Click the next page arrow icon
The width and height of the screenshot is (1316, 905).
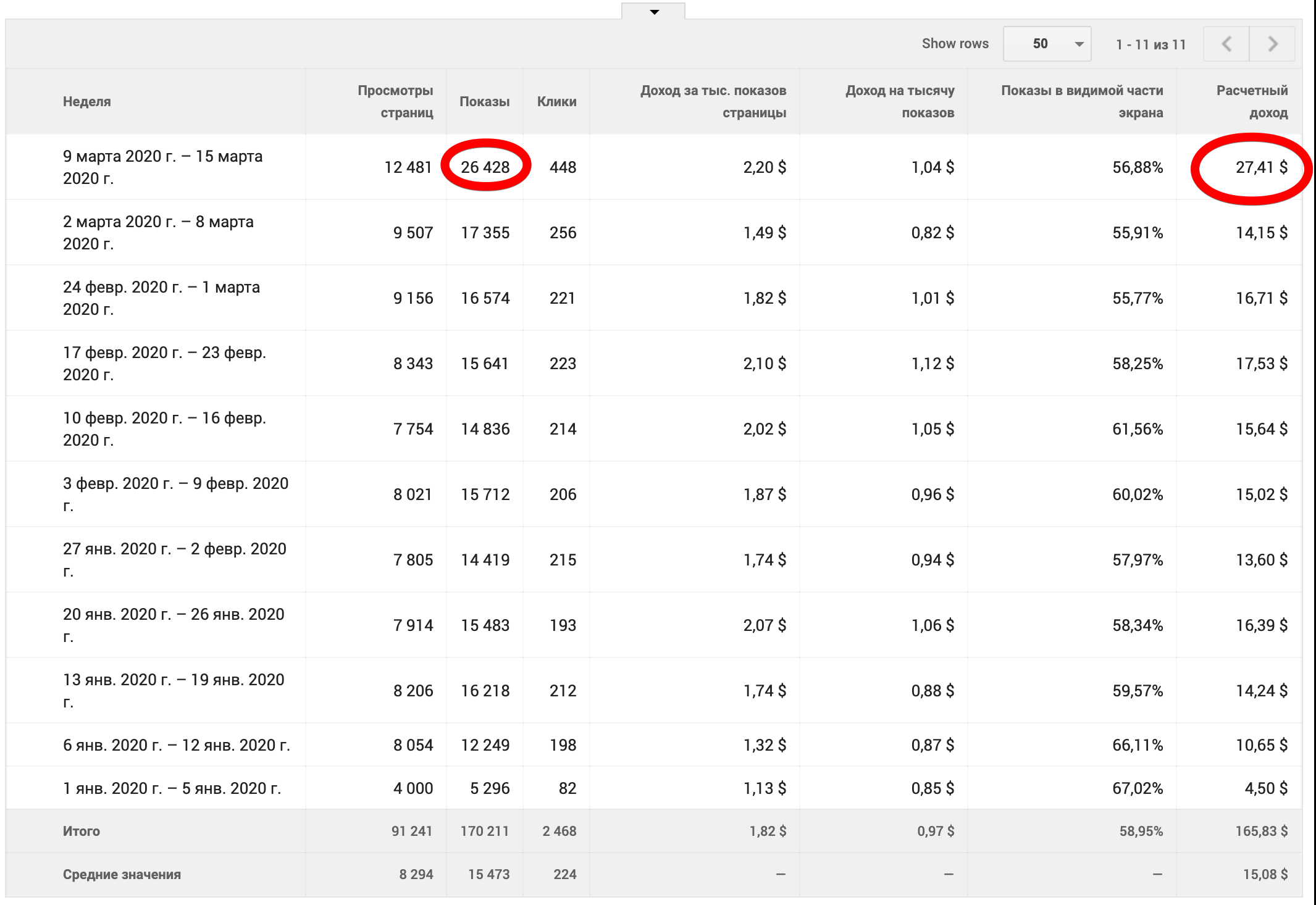(x=1272, y=44)
